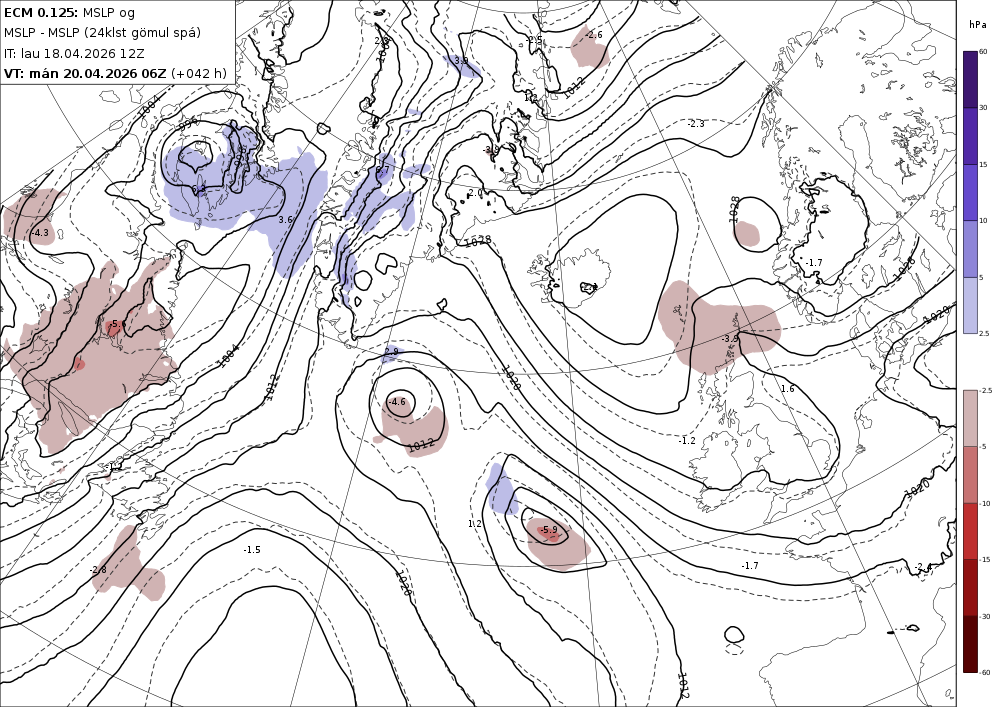Click the legend tick label 30
Viewport: 1000px width, 707px height.
(x=983, y=108)
